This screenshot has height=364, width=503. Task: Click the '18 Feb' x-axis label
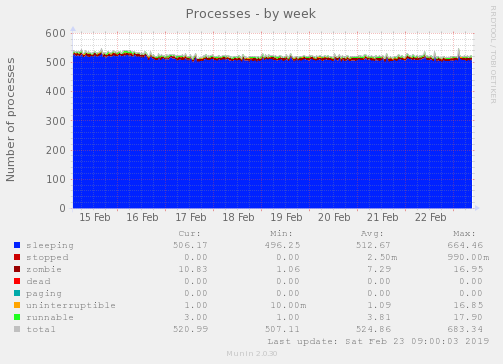(x=238, y=217)
